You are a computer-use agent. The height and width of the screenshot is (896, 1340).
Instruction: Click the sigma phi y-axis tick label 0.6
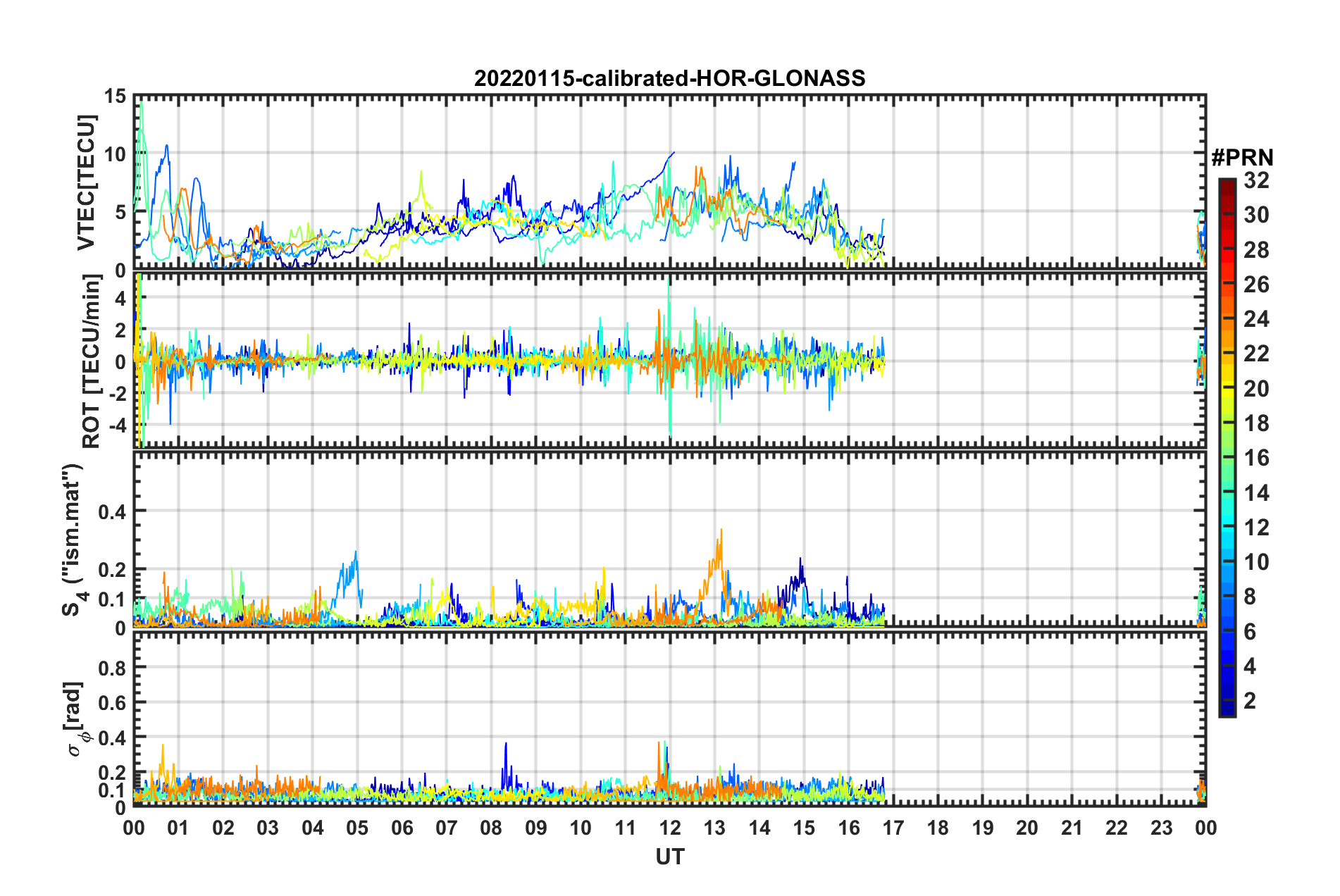pos(113,702)
